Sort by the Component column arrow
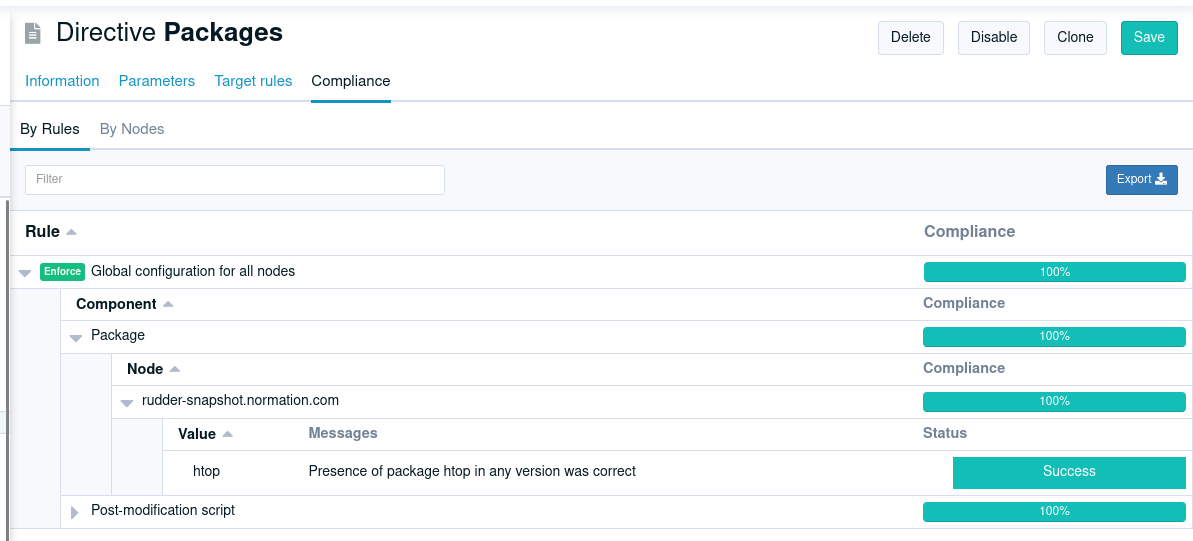Viewport: 1193px width, 541px height. [x=168, y=304]
